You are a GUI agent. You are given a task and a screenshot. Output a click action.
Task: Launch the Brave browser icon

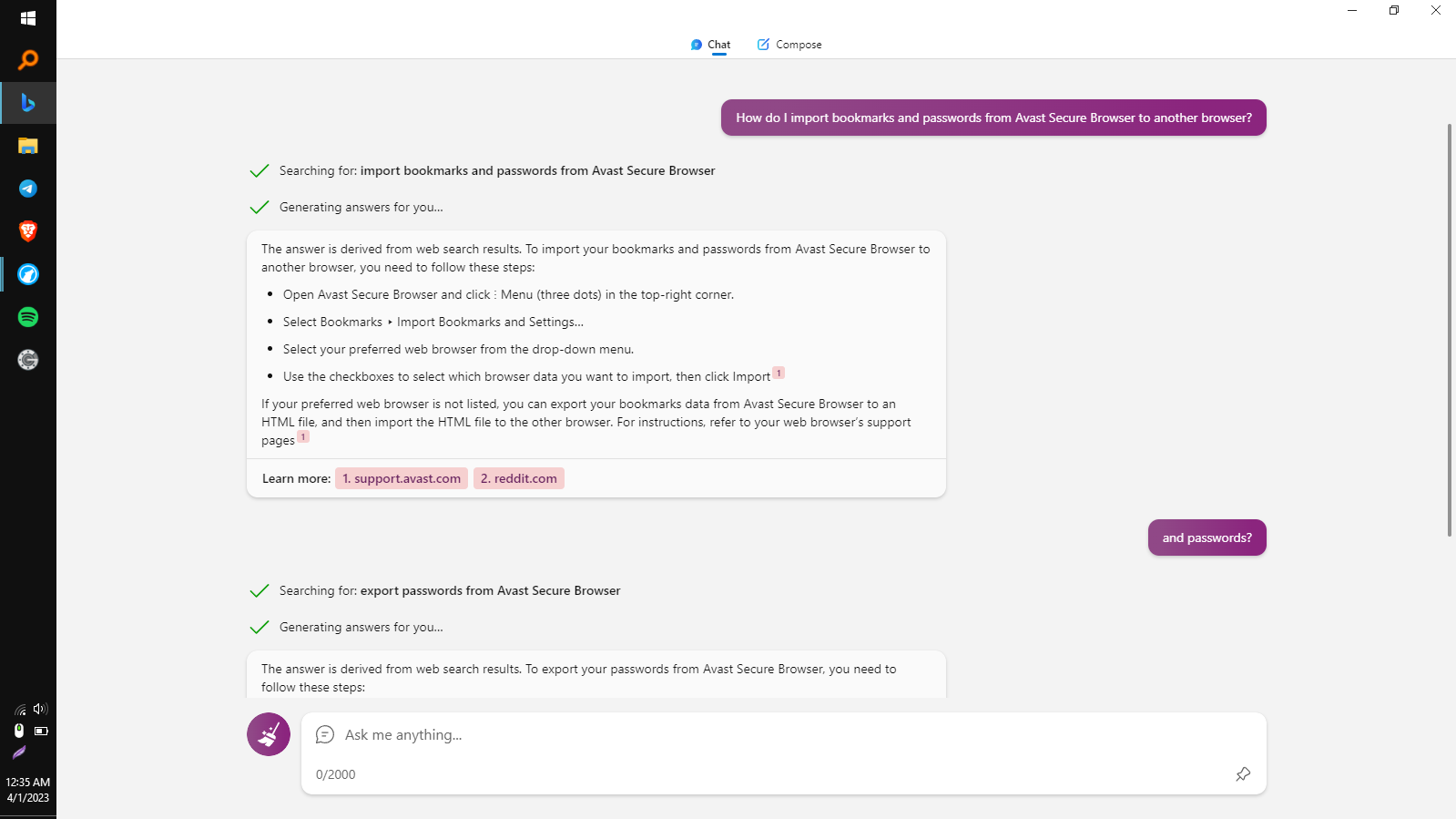(x=28, y=231)
